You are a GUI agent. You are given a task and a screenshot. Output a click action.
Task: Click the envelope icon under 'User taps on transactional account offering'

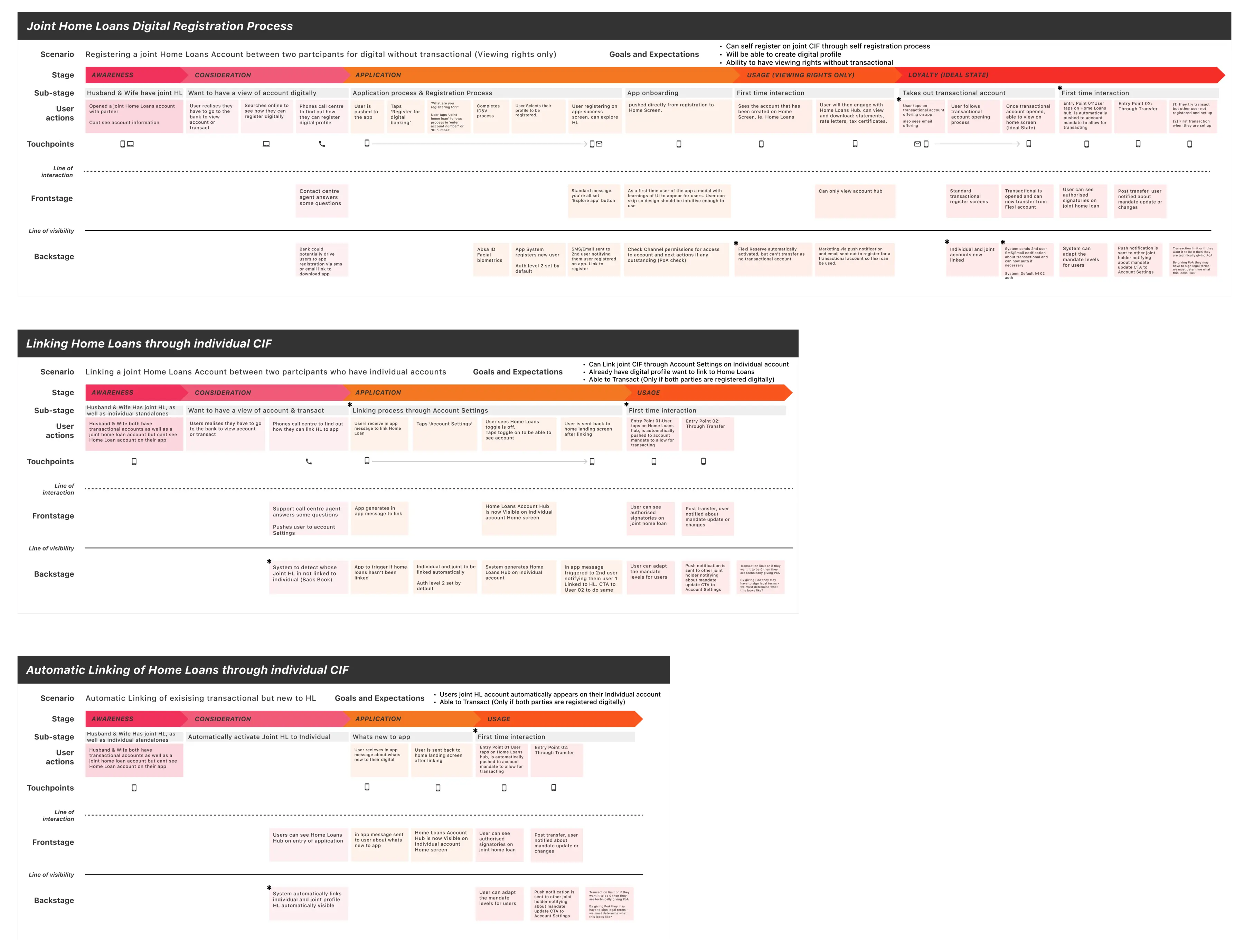tap(917, 144)
